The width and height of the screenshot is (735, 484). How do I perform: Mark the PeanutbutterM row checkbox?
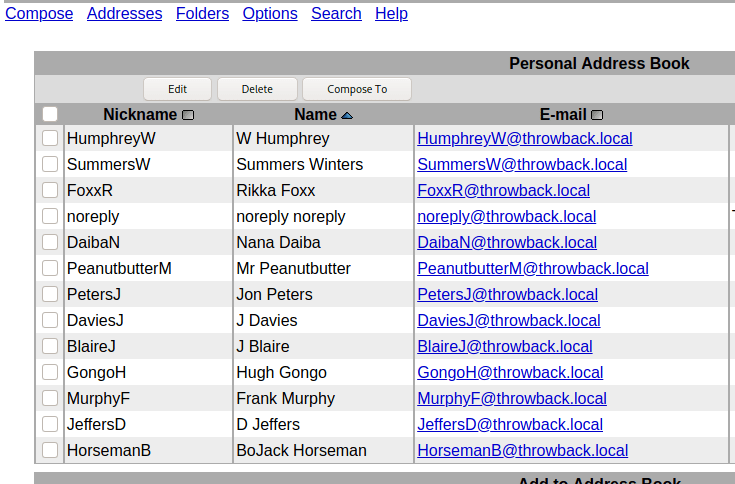pyautogui.click(x=50, y=268)
